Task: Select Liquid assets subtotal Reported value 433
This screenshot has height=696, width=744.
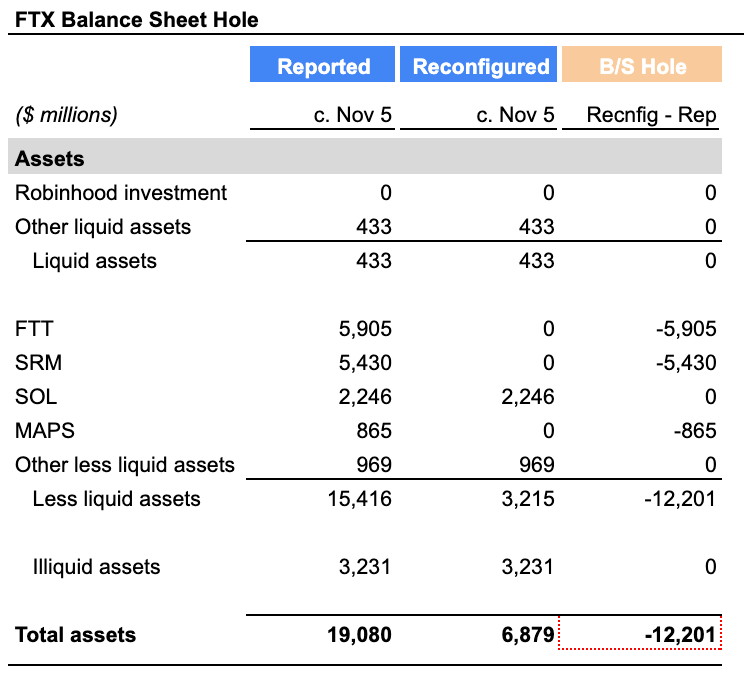Action: 374,261
